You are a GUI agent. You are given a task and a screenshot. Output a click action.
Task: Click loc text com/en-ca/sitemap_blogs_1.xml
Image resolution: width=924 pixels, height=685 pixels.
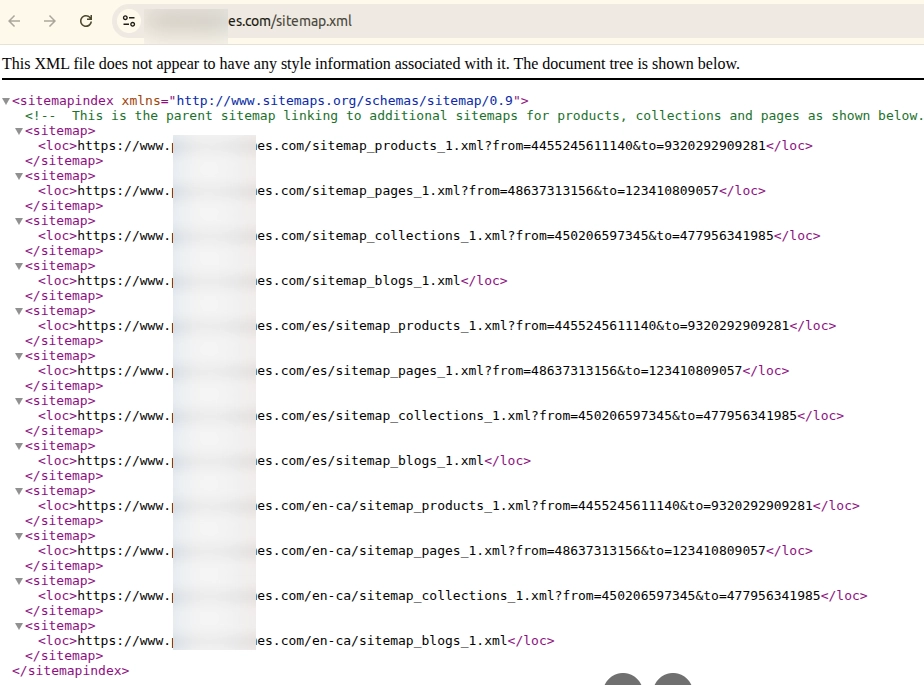394,641
